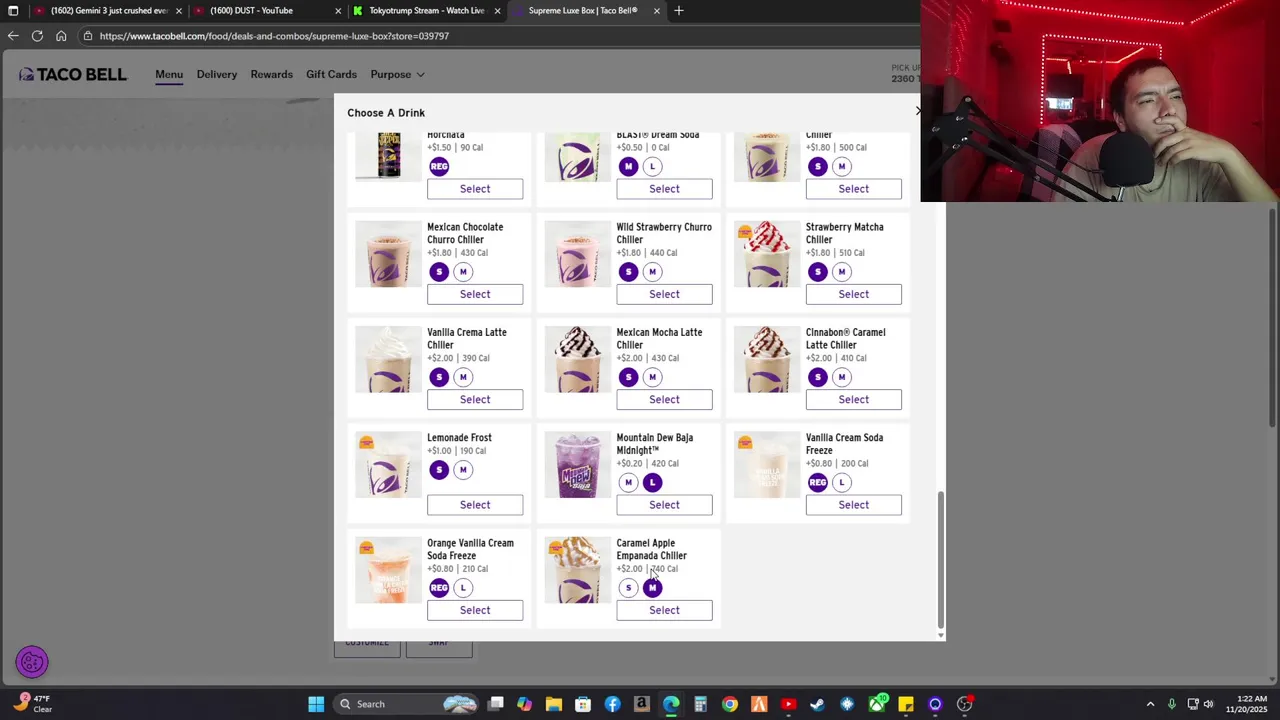Screen dimensions: 1280x720
Task: Choose size L for Vanilla Cream Soda Freeze
Action: click(x=842, y=483)
